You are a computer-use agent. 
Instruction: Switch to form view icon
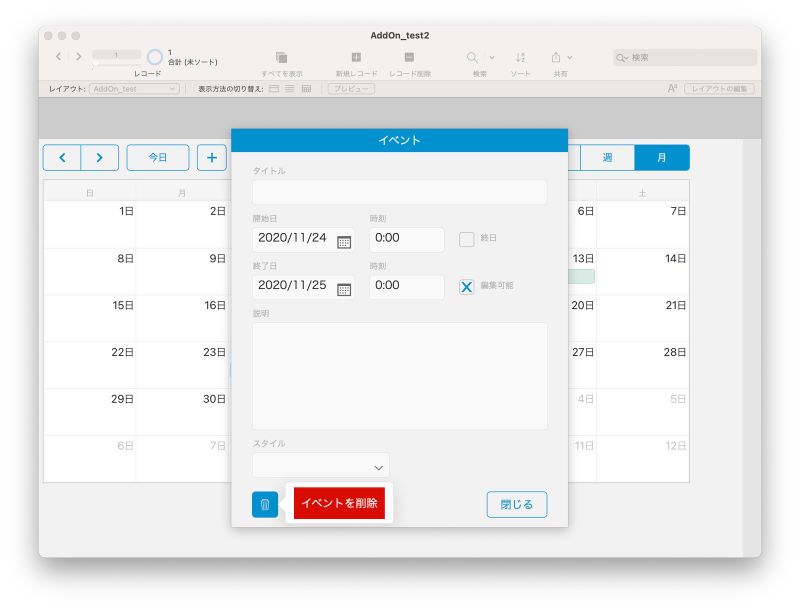(274, 89)
